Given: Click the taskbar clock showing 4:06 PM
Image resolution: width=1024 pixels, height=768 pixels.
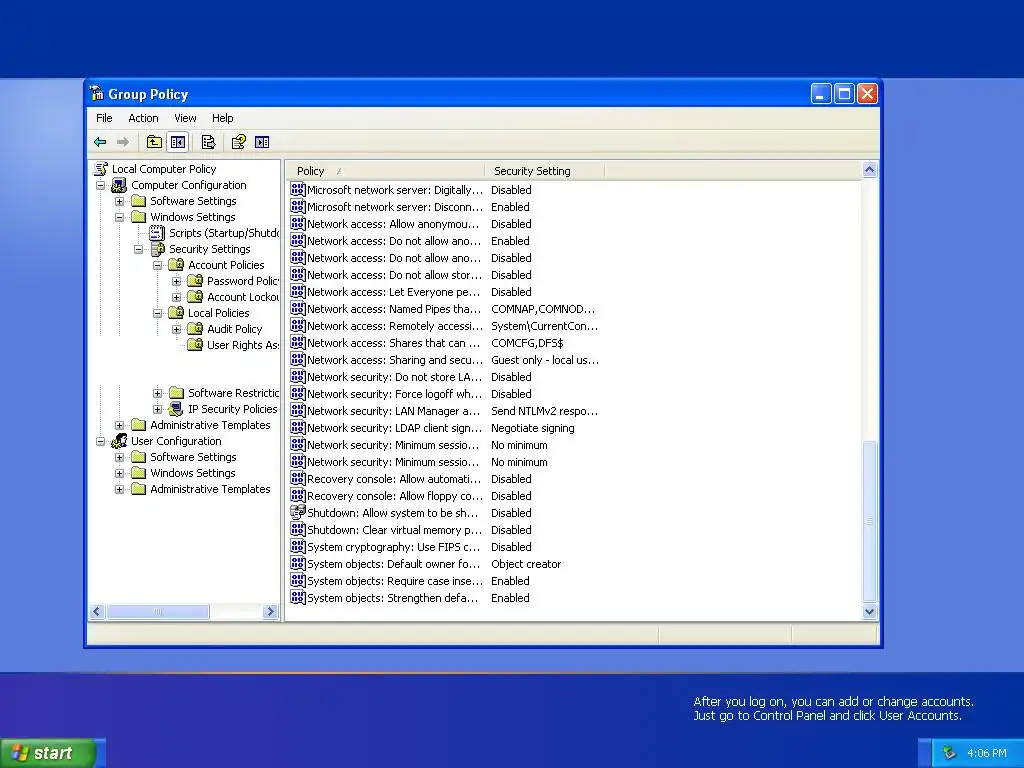Looking at the screenshot, I should tap(987, 753).
